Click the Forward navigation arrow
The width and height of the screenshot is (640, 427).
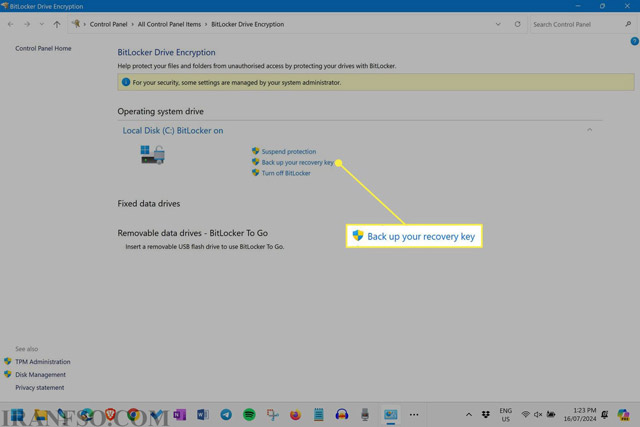click(27, 24)
